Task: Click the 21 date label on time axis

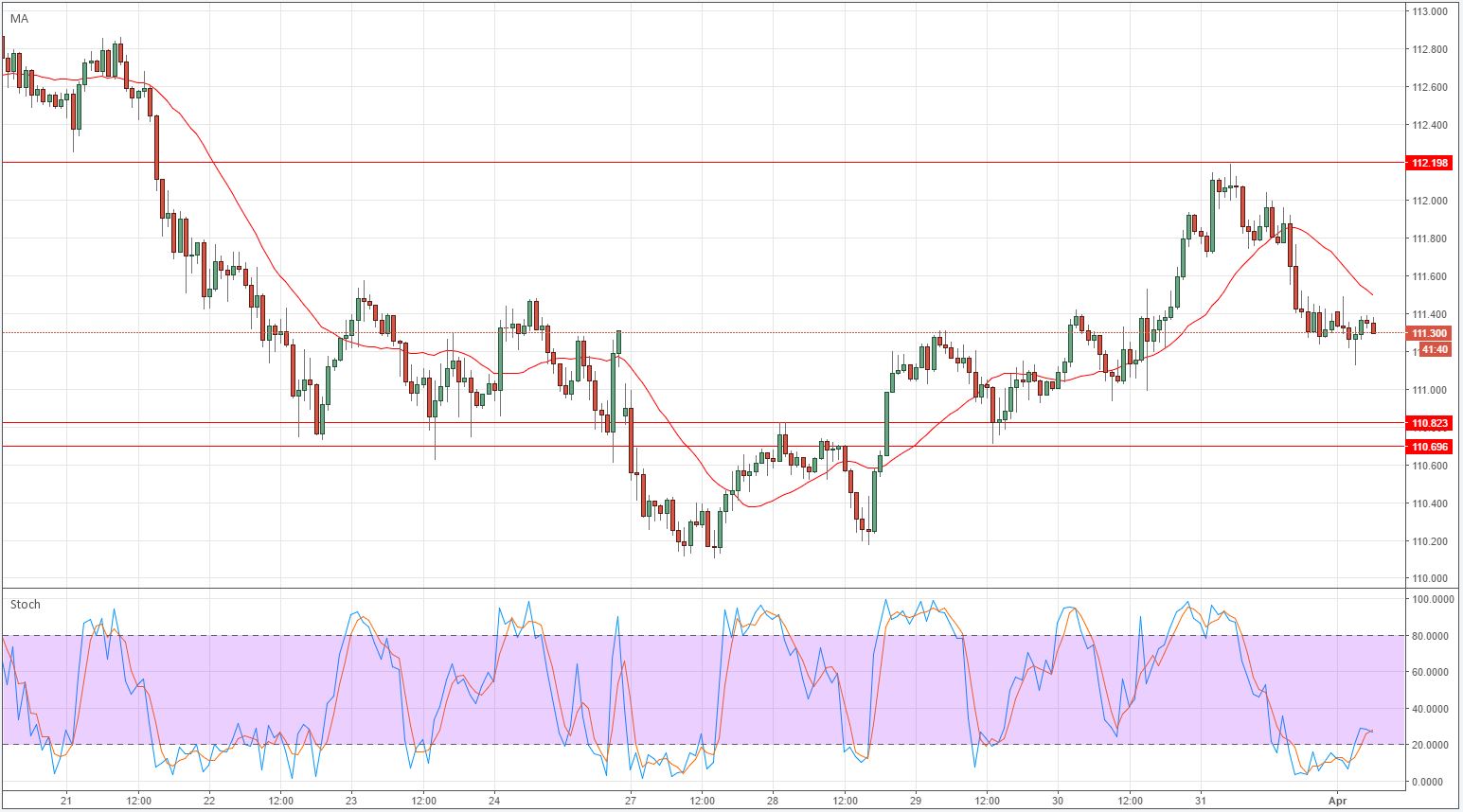Action: [66, 800]
